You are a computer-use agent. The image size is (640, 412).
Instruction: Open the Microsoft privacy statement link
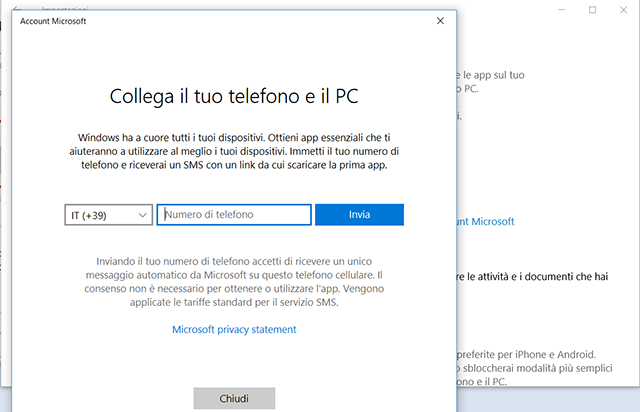click(x=234, y=330)
